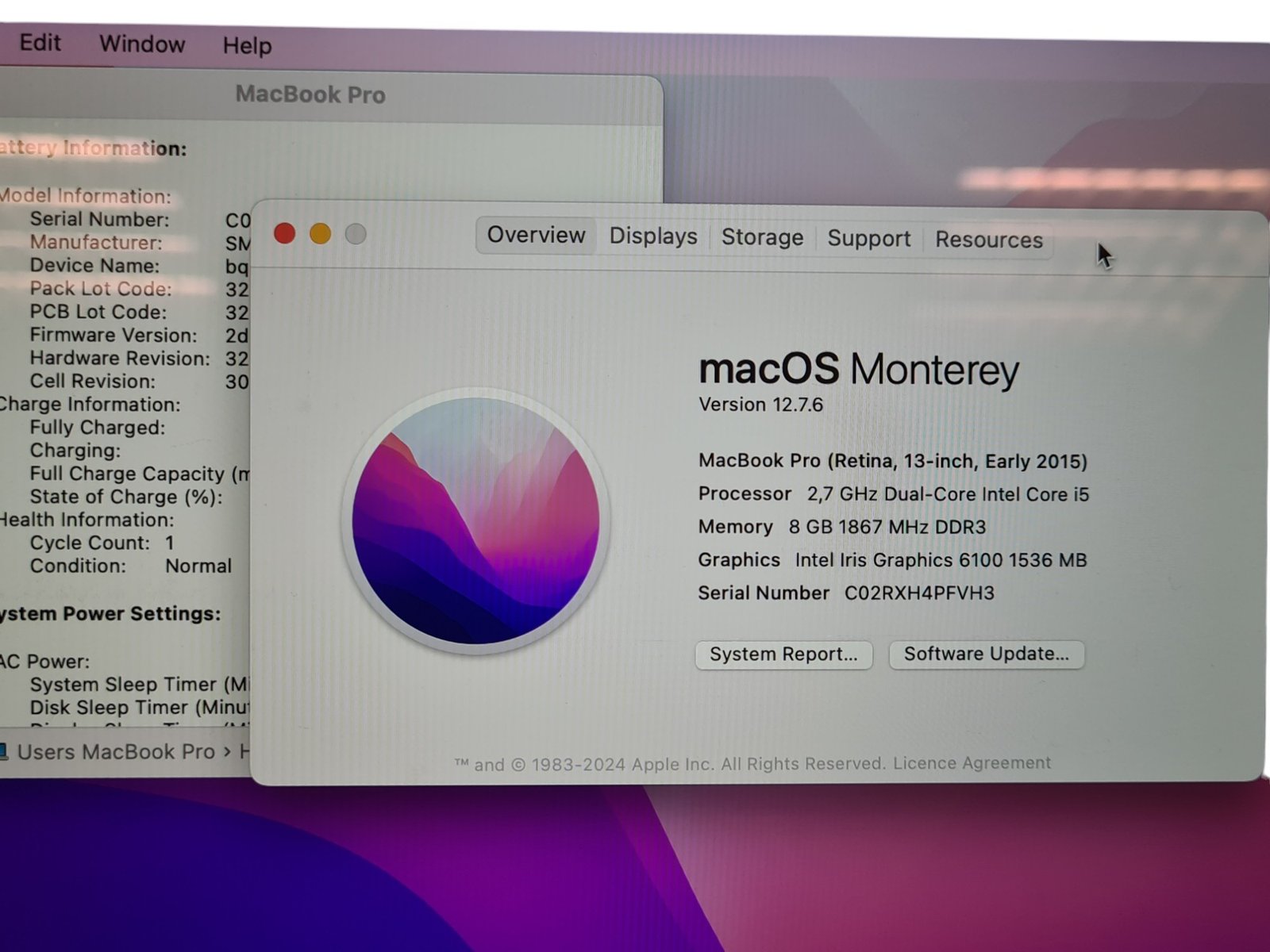Open the Help menu
Image resolution: width=1270 pixels, height=952 pixels.
point(247,46)
